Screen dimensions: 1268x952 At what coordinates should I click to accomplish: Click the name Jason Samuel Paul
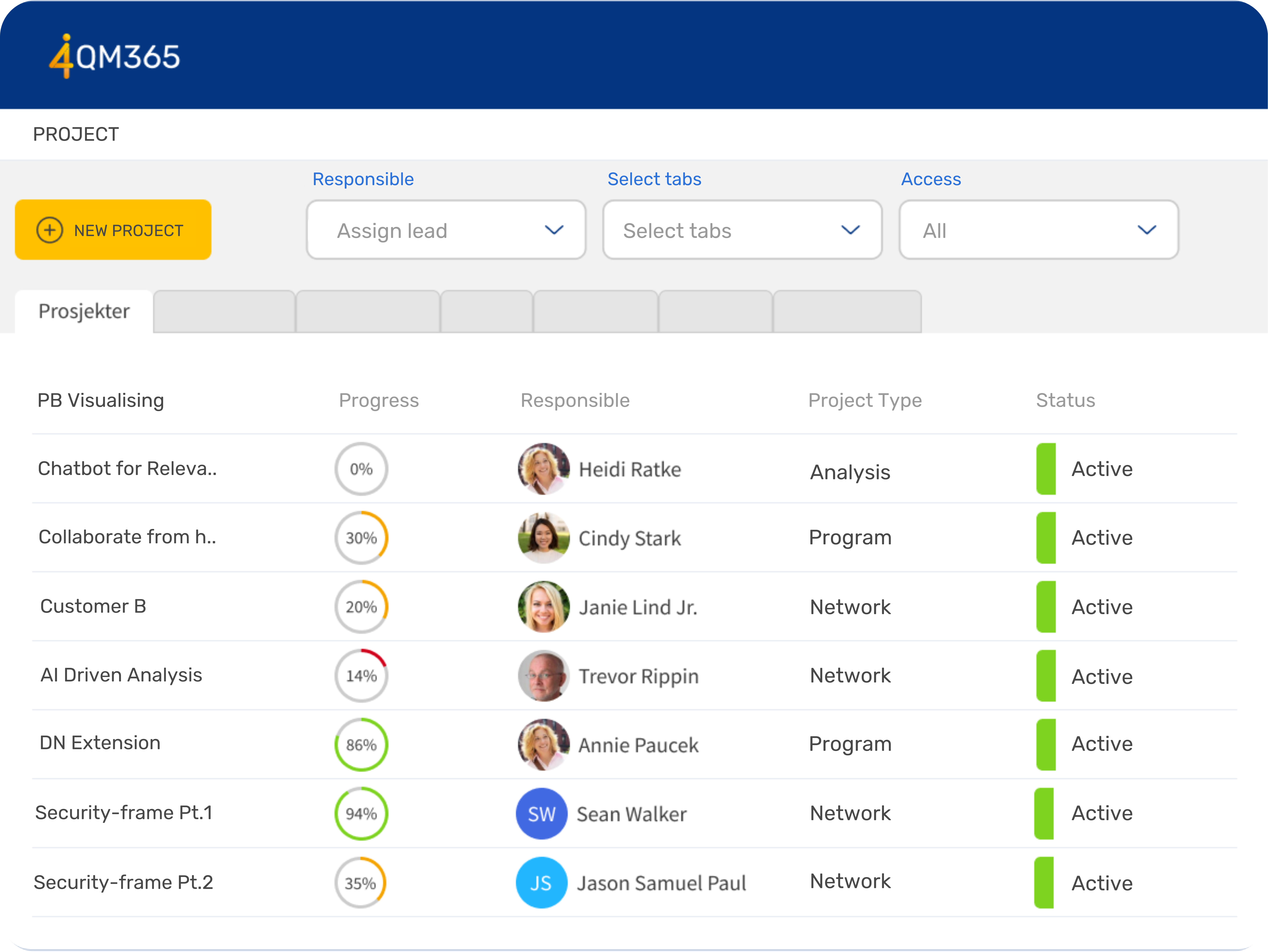(662, 883)
